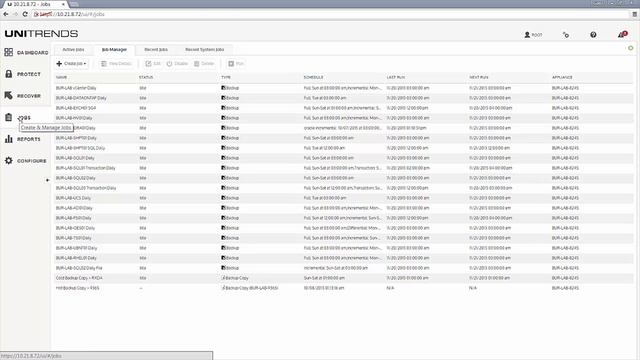Sort by the NAME column header
The image size is (640, 360).
pos(62,77)
